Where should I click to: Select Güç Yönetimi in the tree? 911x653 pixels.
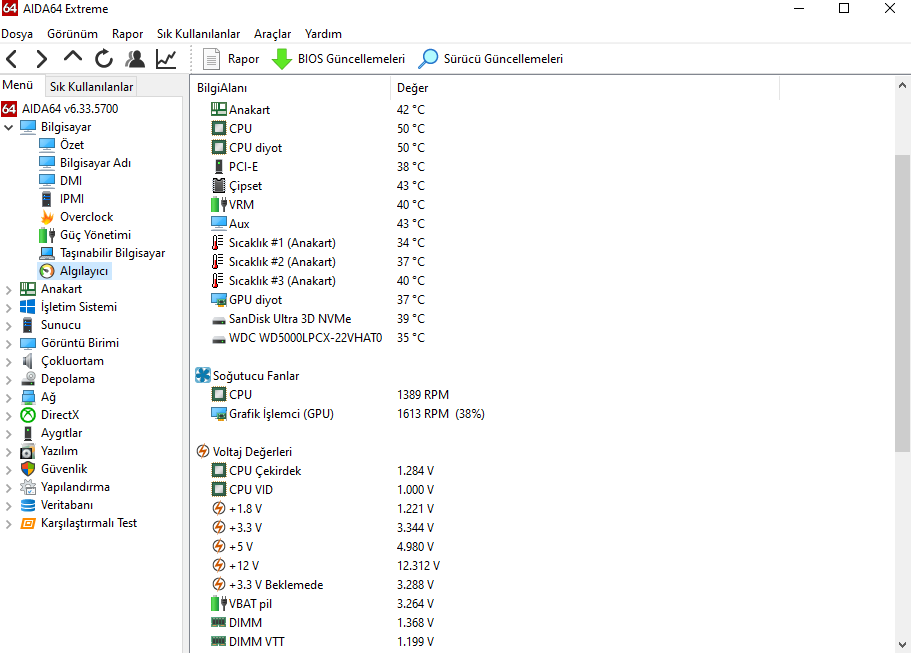pos(95,235)
